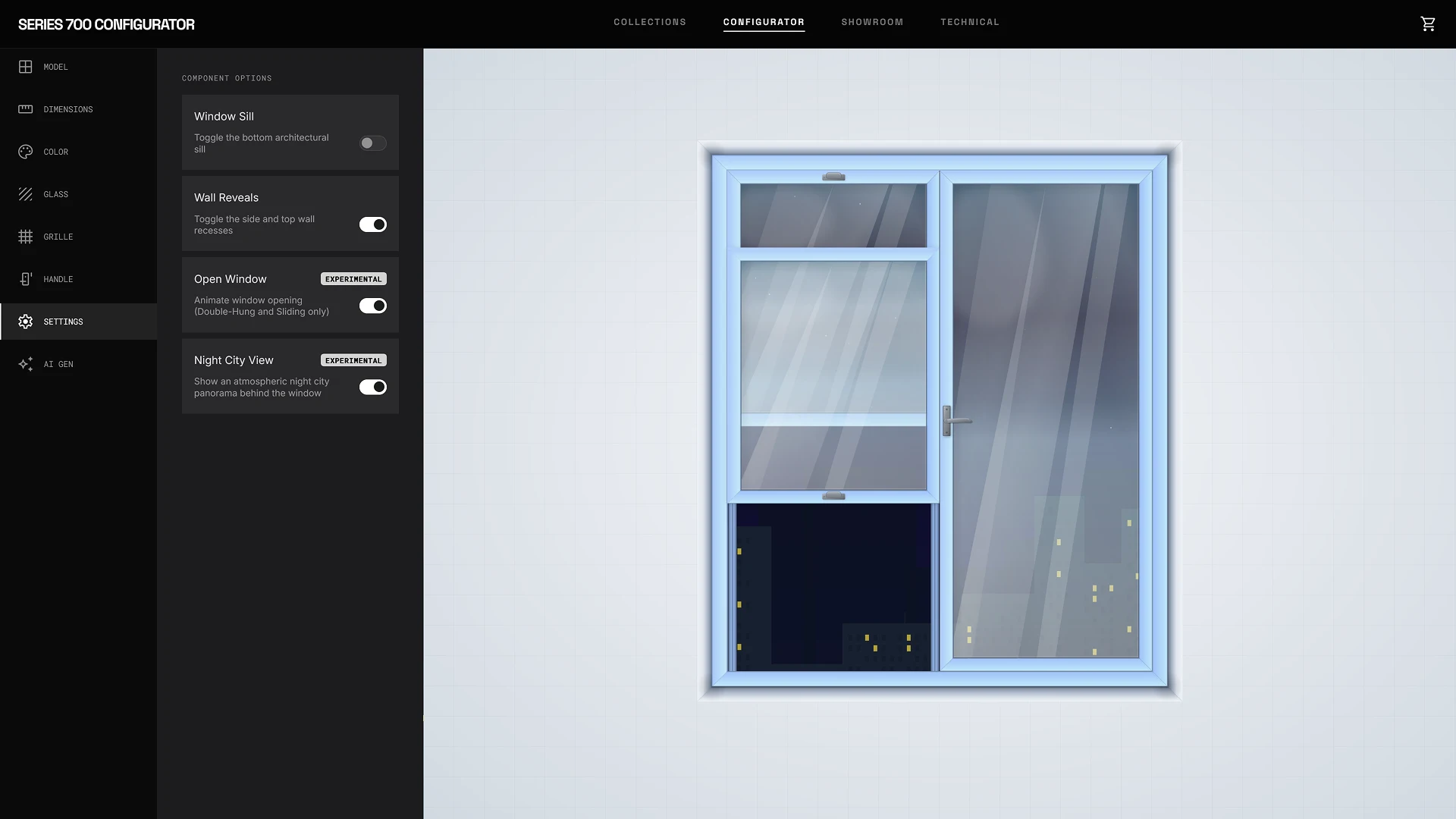Select the Grille panel icon

click(25, 237)
